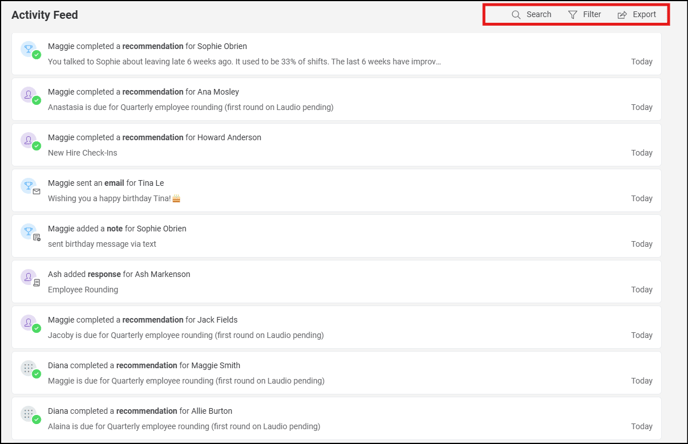Click the Filter funnel icon

pos(573,14)
